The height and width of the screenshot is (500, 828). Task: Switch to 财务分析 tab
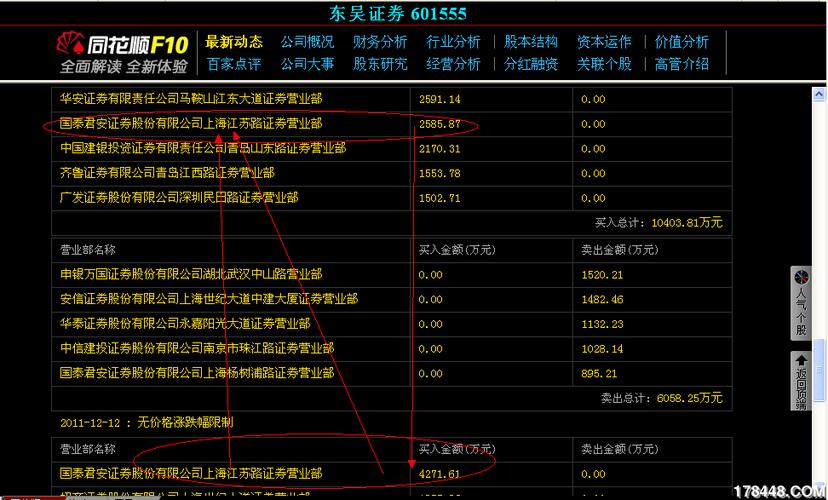[x=380, y=42]
